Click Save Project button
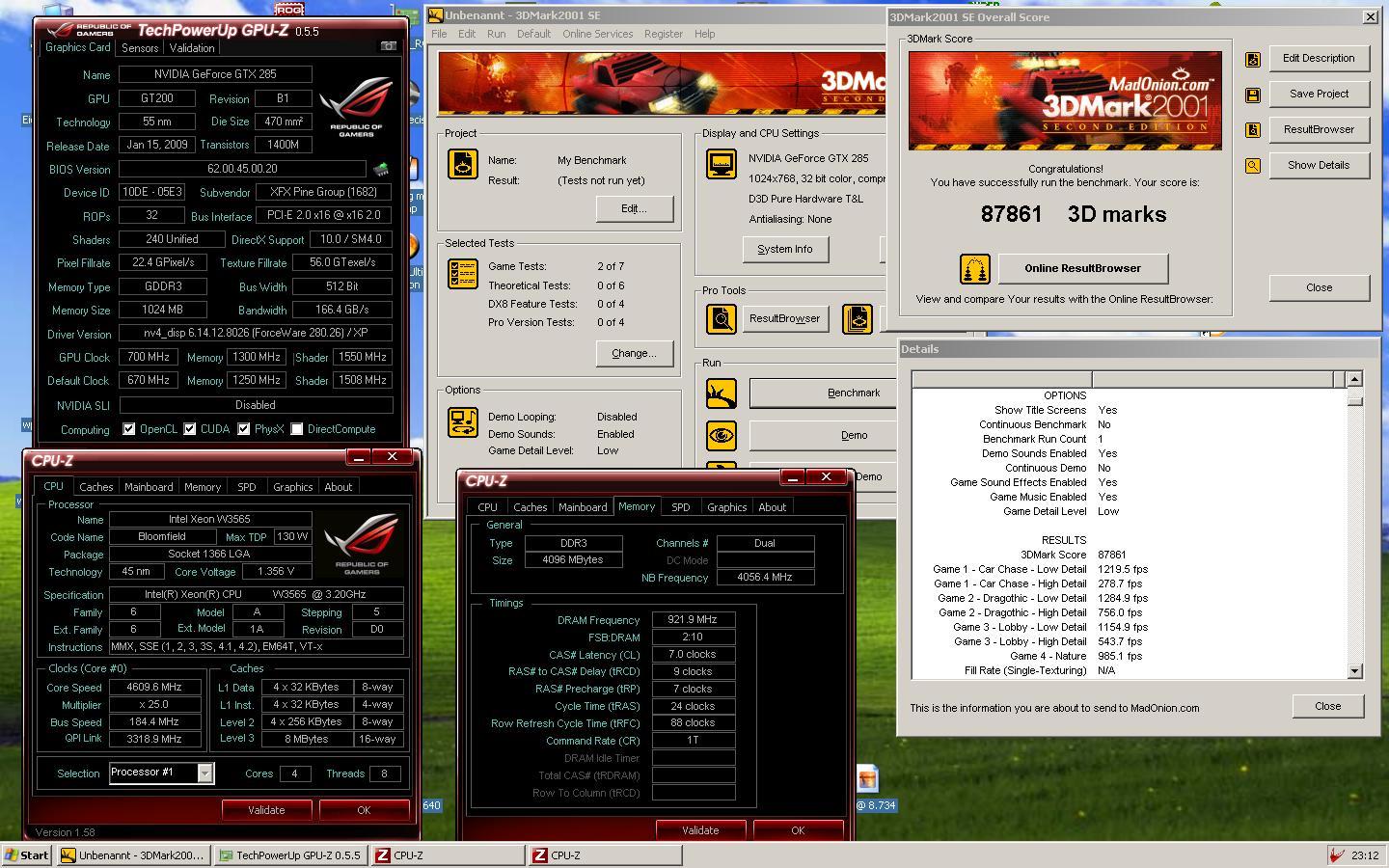This screenshot has width=1389, height=868. [x=1319, y=94]
